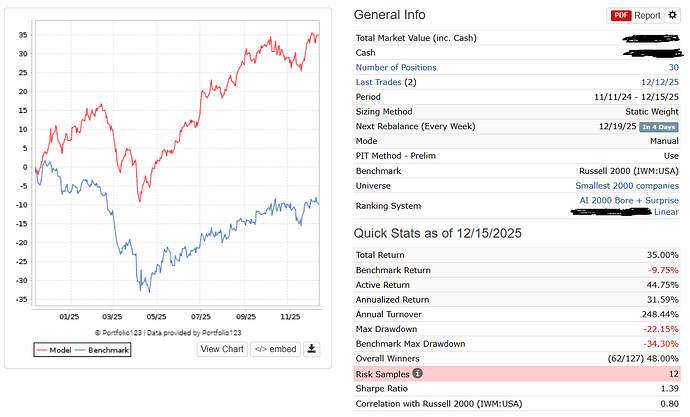Click the View Chart button
This screenshot has width=690, height=417.
tap(222, 349)
